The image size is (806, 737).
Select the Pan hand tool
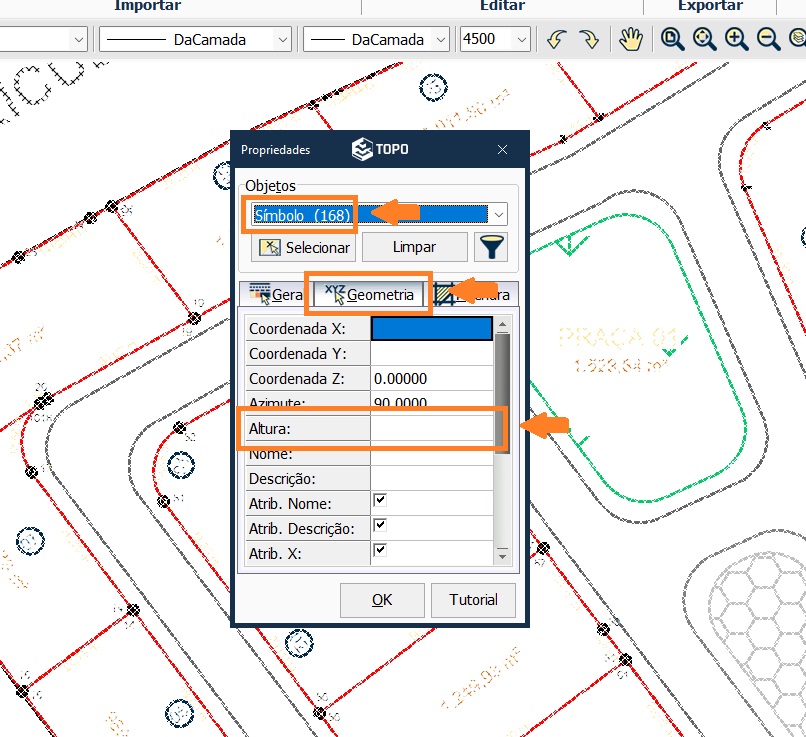tap(629, 40)
